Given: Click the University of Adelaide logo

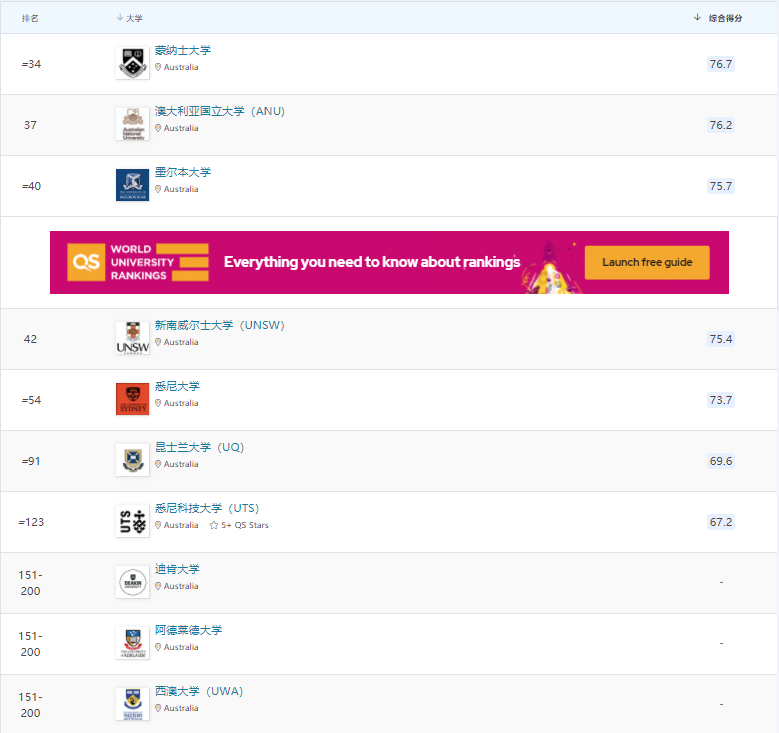Looking at the screenshot, I should [x=132, y=643].
